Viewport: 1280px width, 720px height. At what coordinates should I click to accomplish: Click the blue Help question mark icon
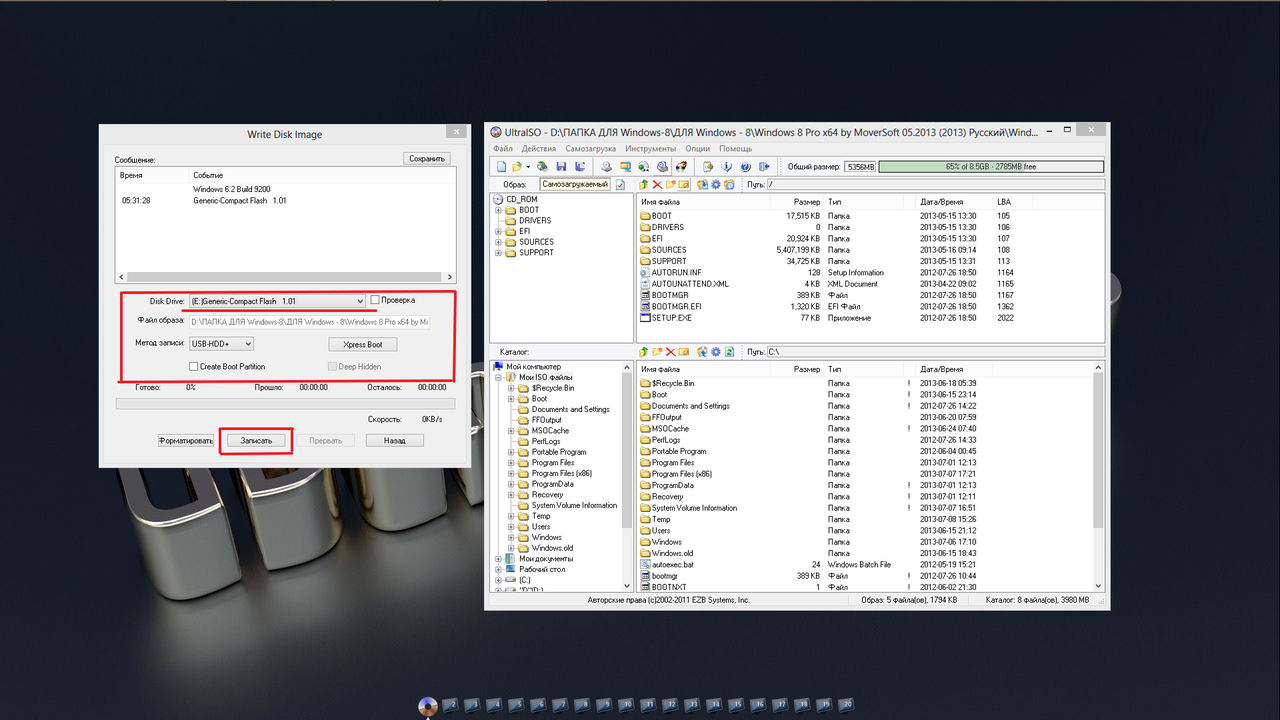point(746,166)
